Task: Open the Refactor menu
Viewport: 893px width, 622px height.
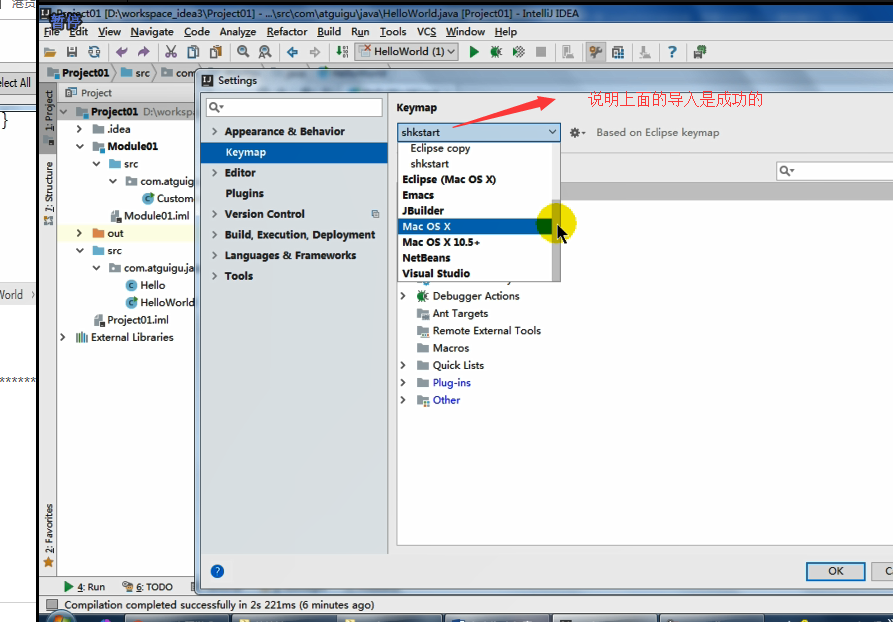Action: (x=287, y=32)
